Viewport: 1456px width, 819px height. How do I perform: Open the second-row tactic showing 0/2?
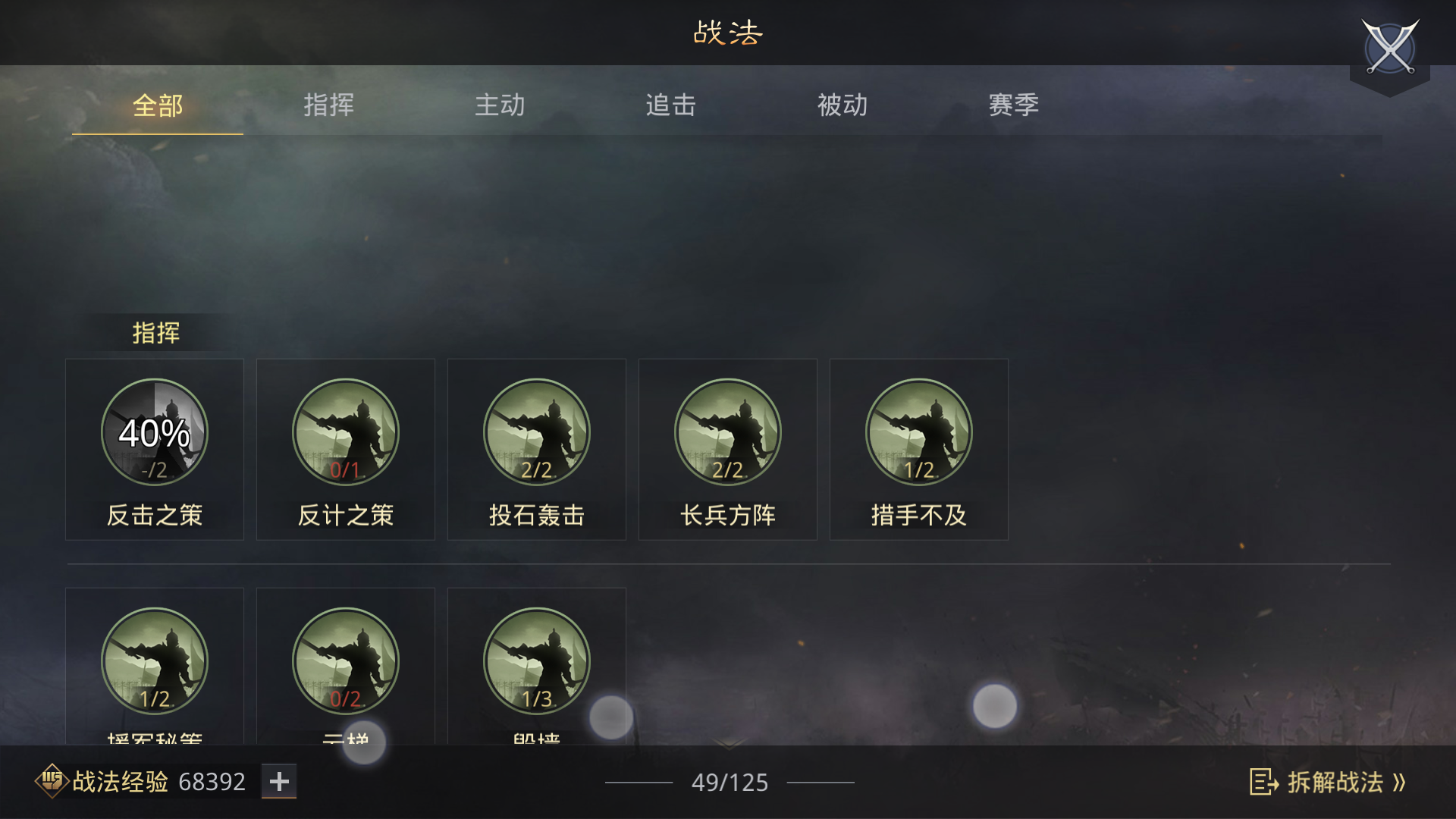(346, 661)
